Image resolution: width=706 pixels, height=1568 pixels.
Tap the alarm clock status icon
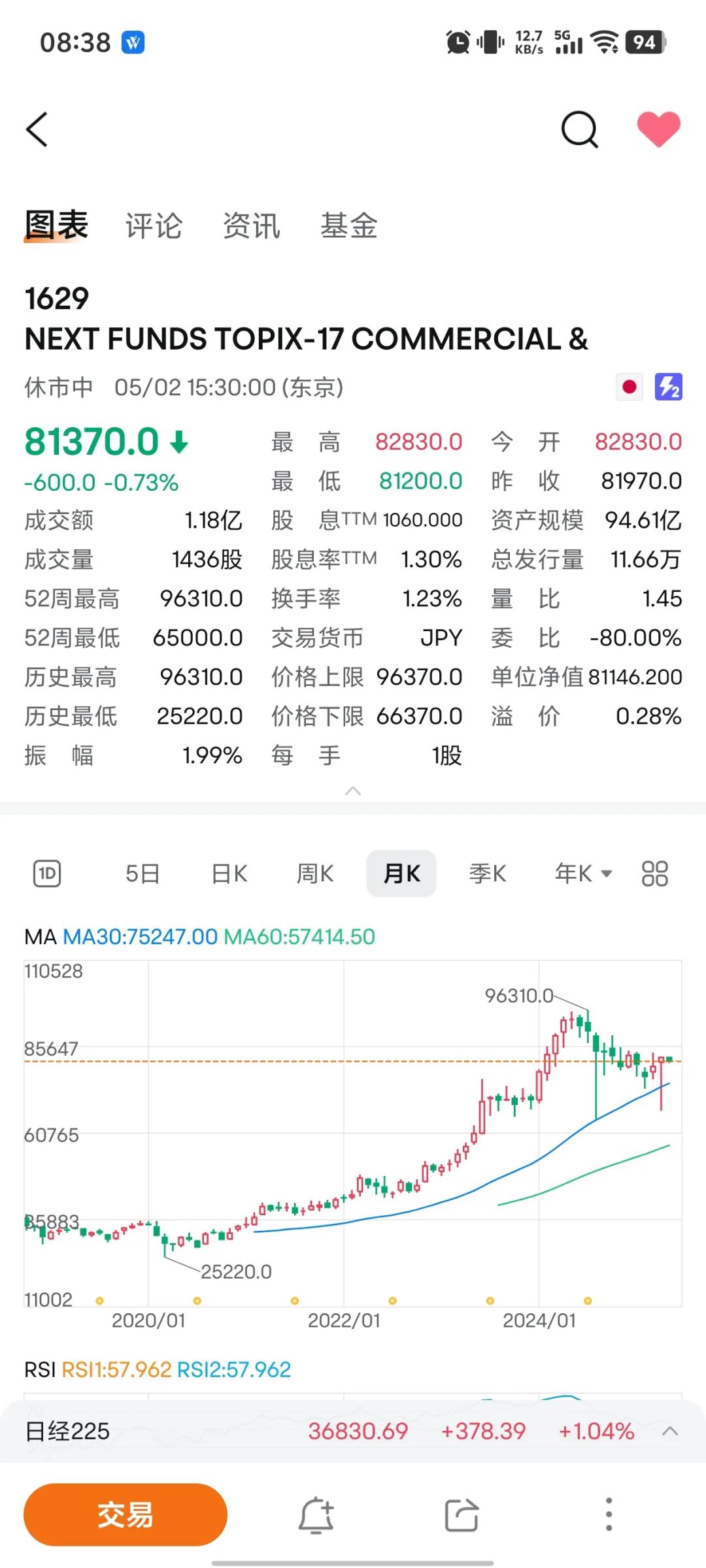(458, 42)
